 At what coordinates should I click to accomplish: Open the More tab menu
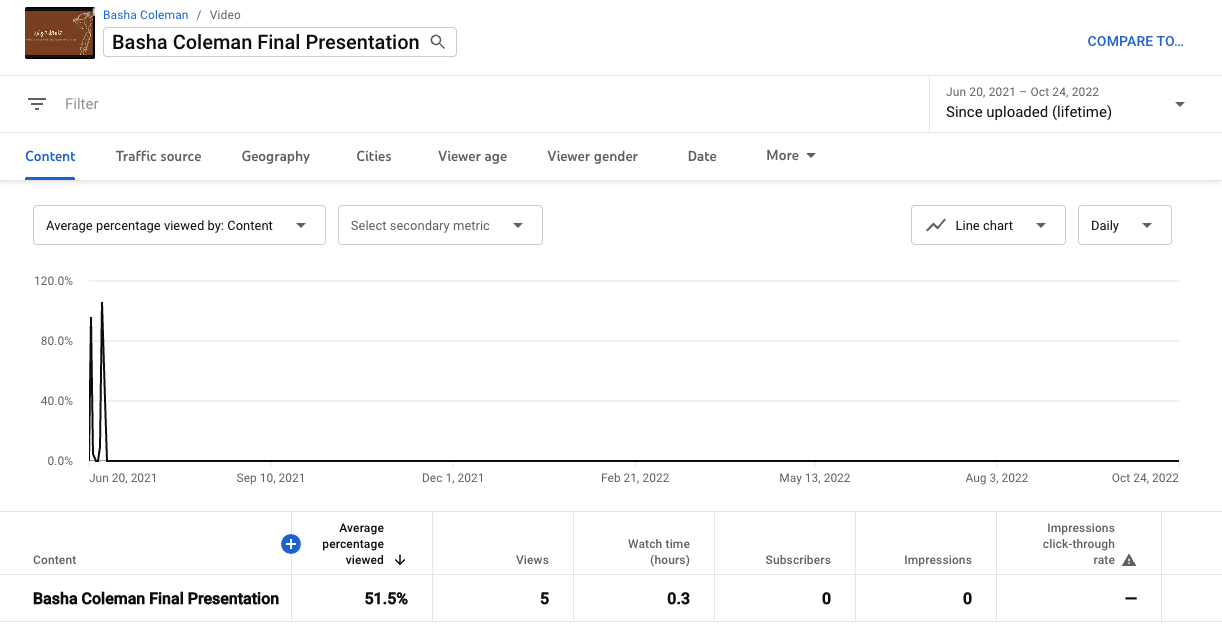(x=789, y=156)
